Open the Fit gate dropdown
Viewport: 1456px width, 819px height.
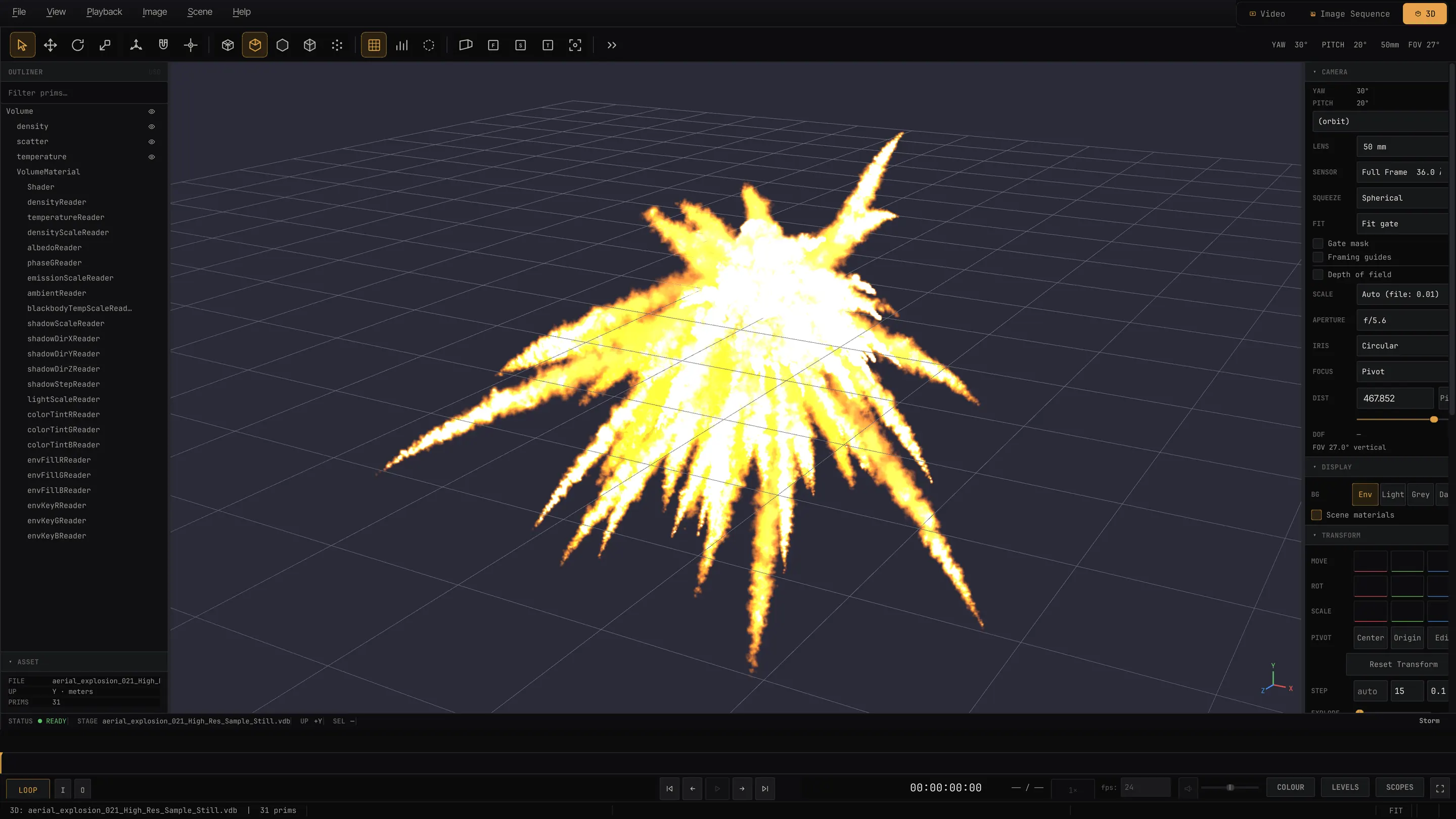pyautogui.click(x=1403, y=224)
